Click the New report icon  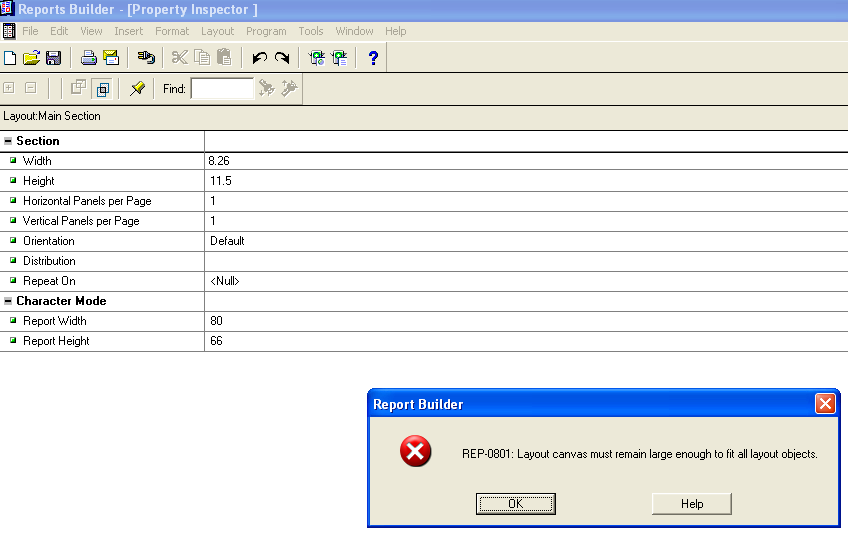tap(10, 58)
